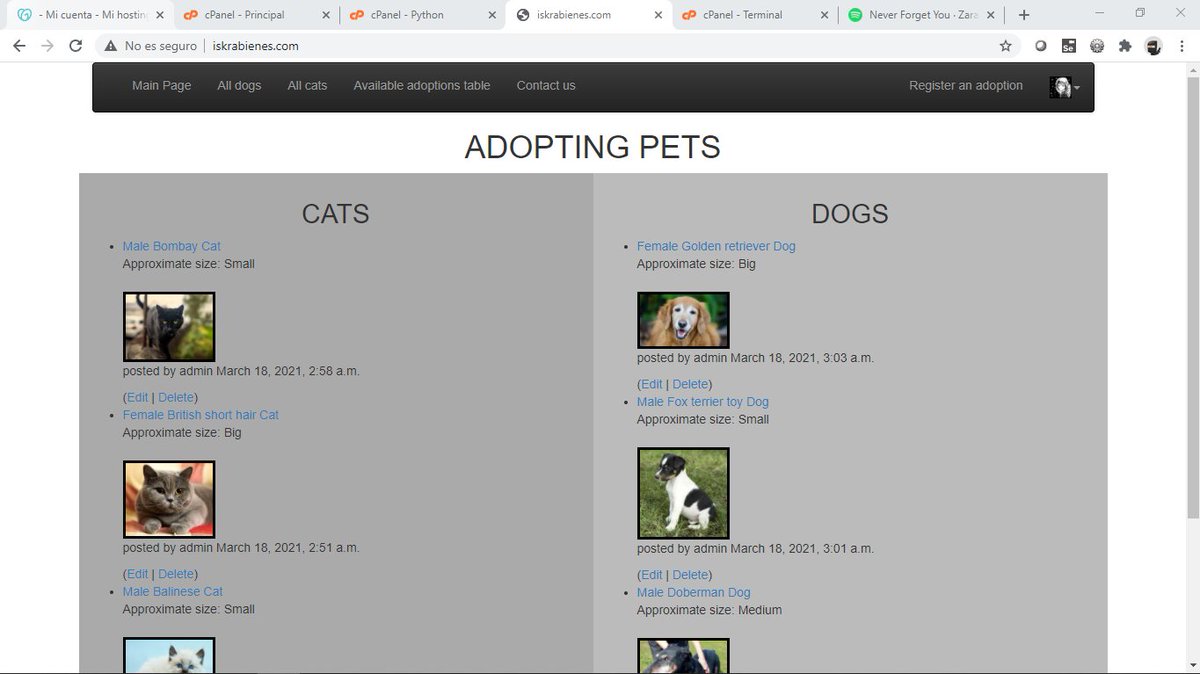Open 'Male Balinese Cat' listing
The height and width of the screenshot is (674, 1200).
(x=173, y=592)
